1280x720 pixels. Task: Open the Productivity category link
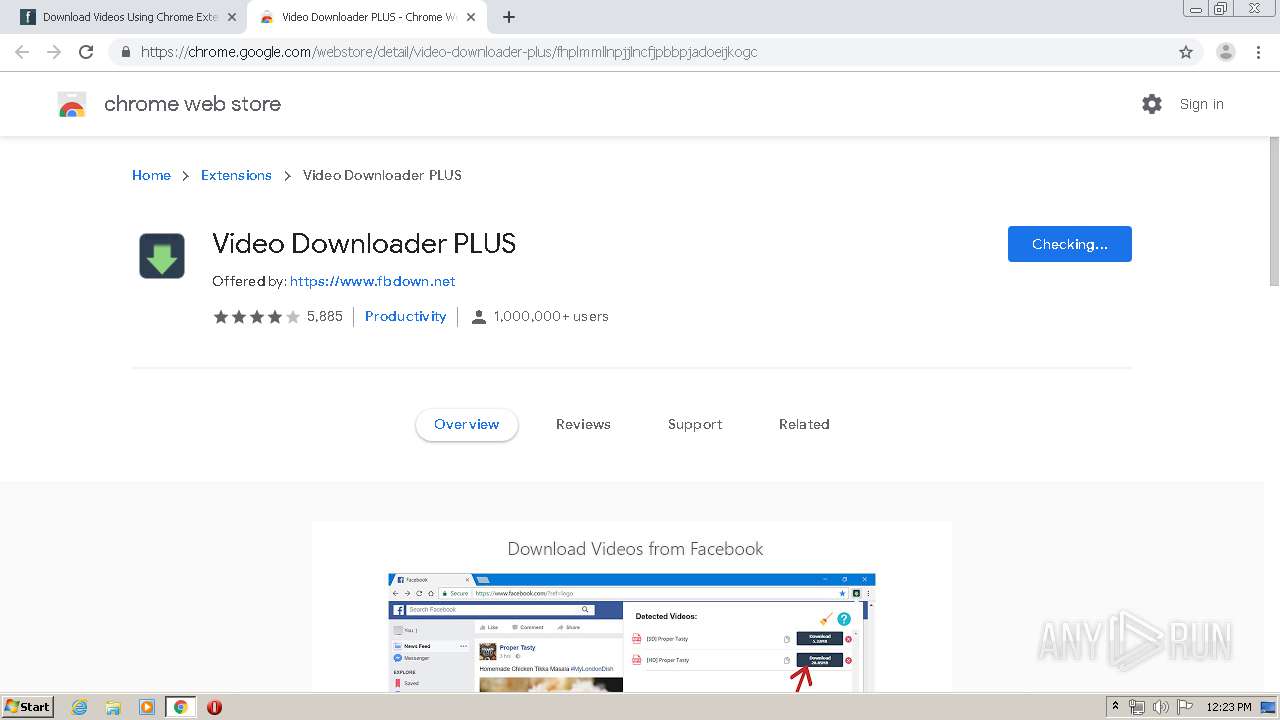[405, 316]
